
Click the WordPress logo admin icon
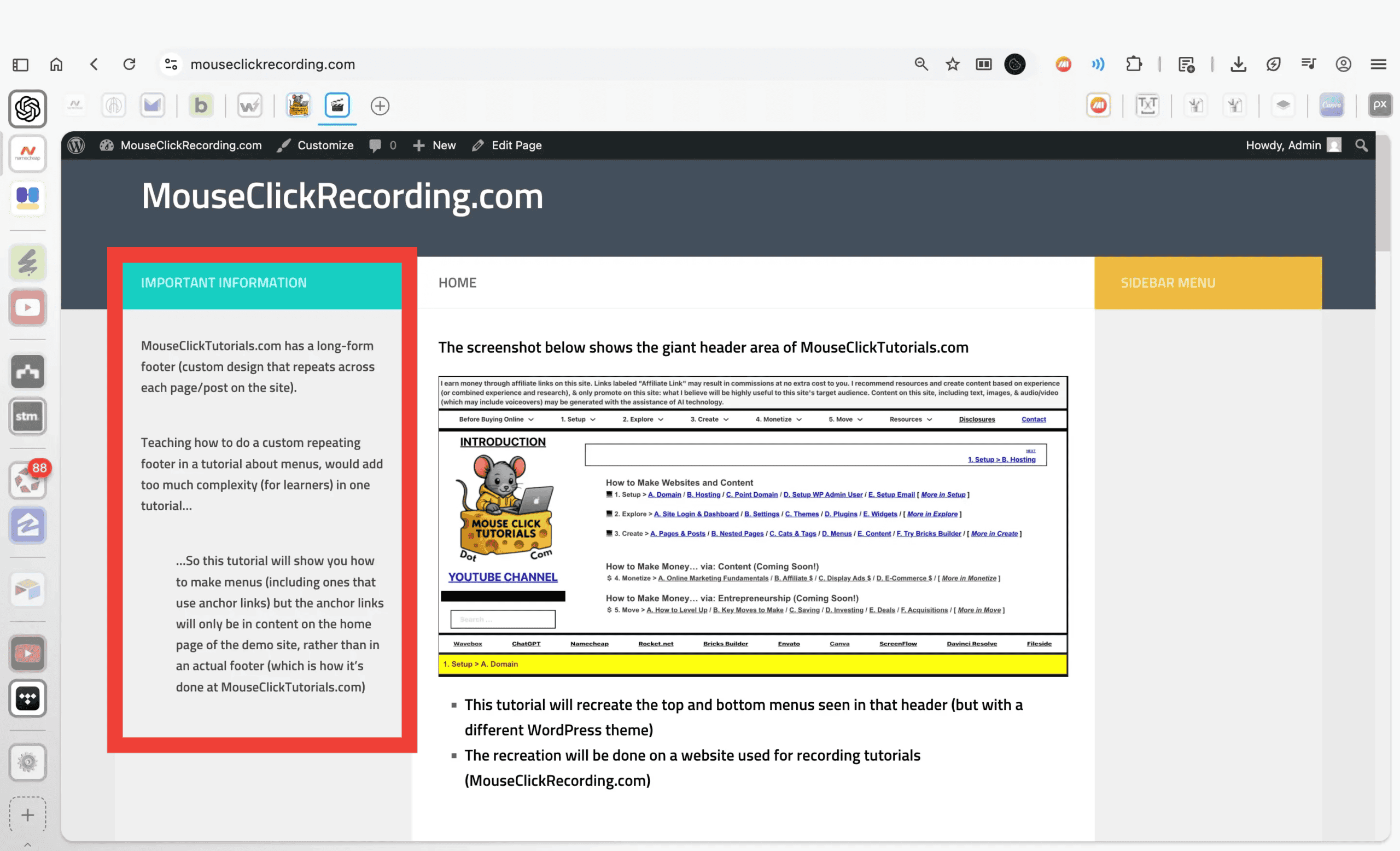tap(76, 145)
